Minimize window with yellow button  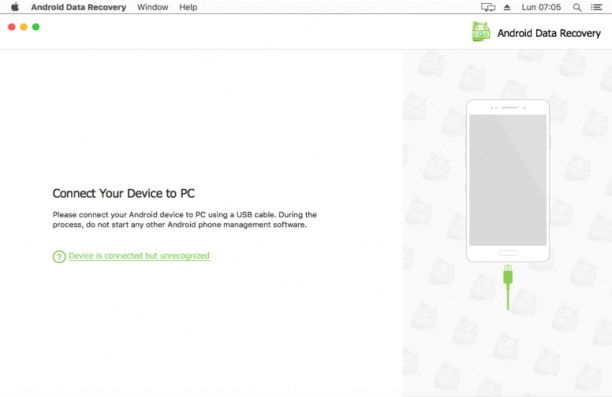24,27
